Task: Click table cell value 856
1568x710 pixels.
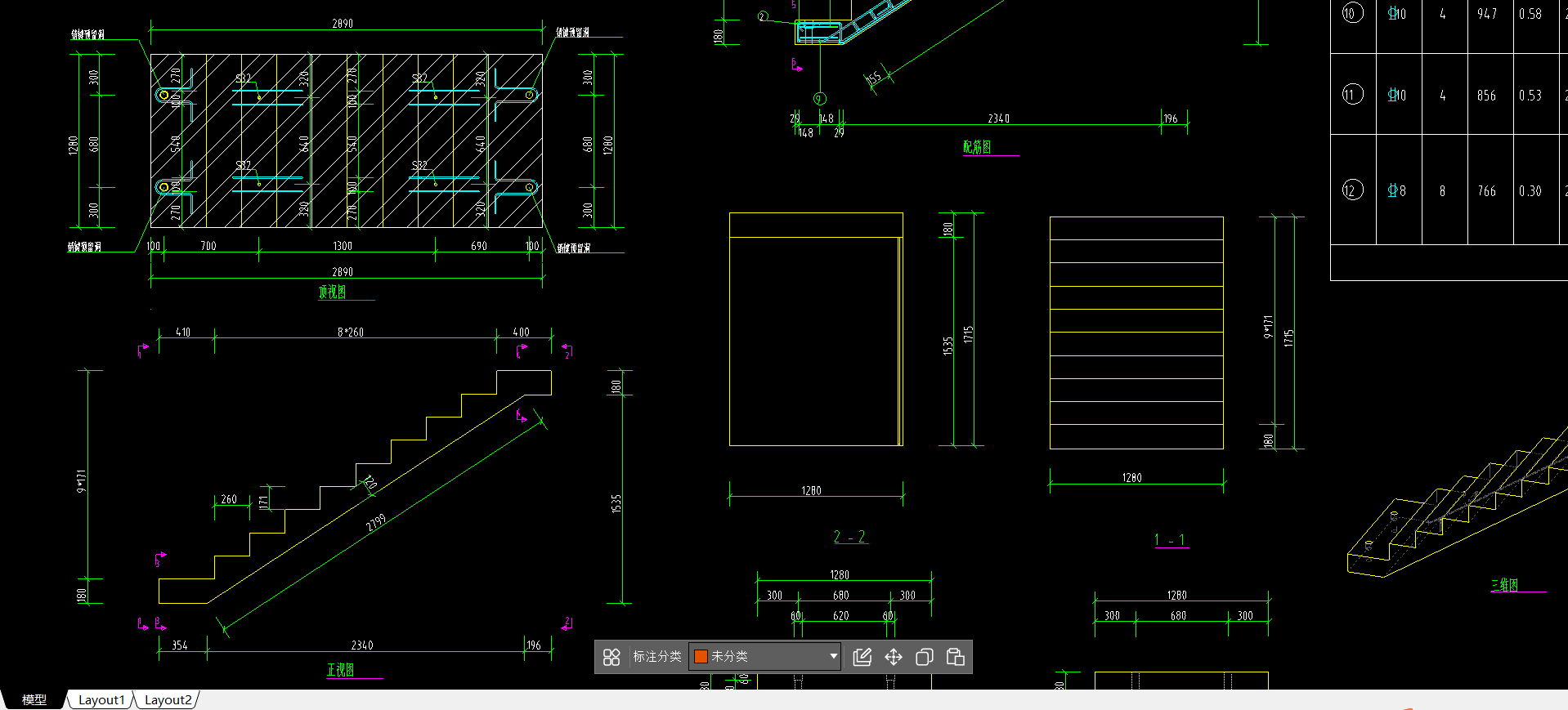Action: (x=1486, y=96)
